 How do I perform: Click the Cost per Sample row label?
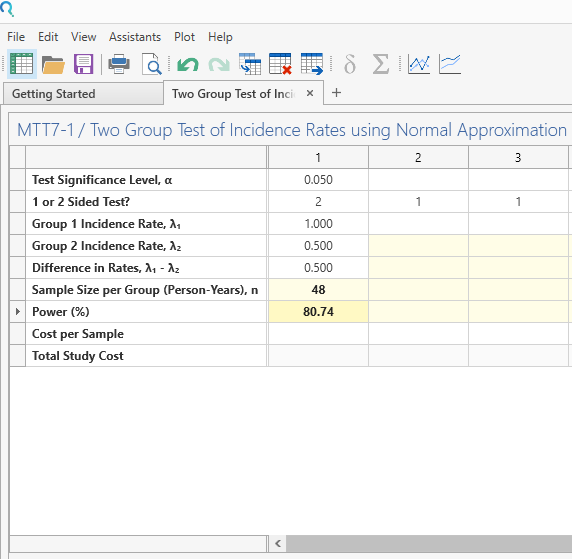78,334
